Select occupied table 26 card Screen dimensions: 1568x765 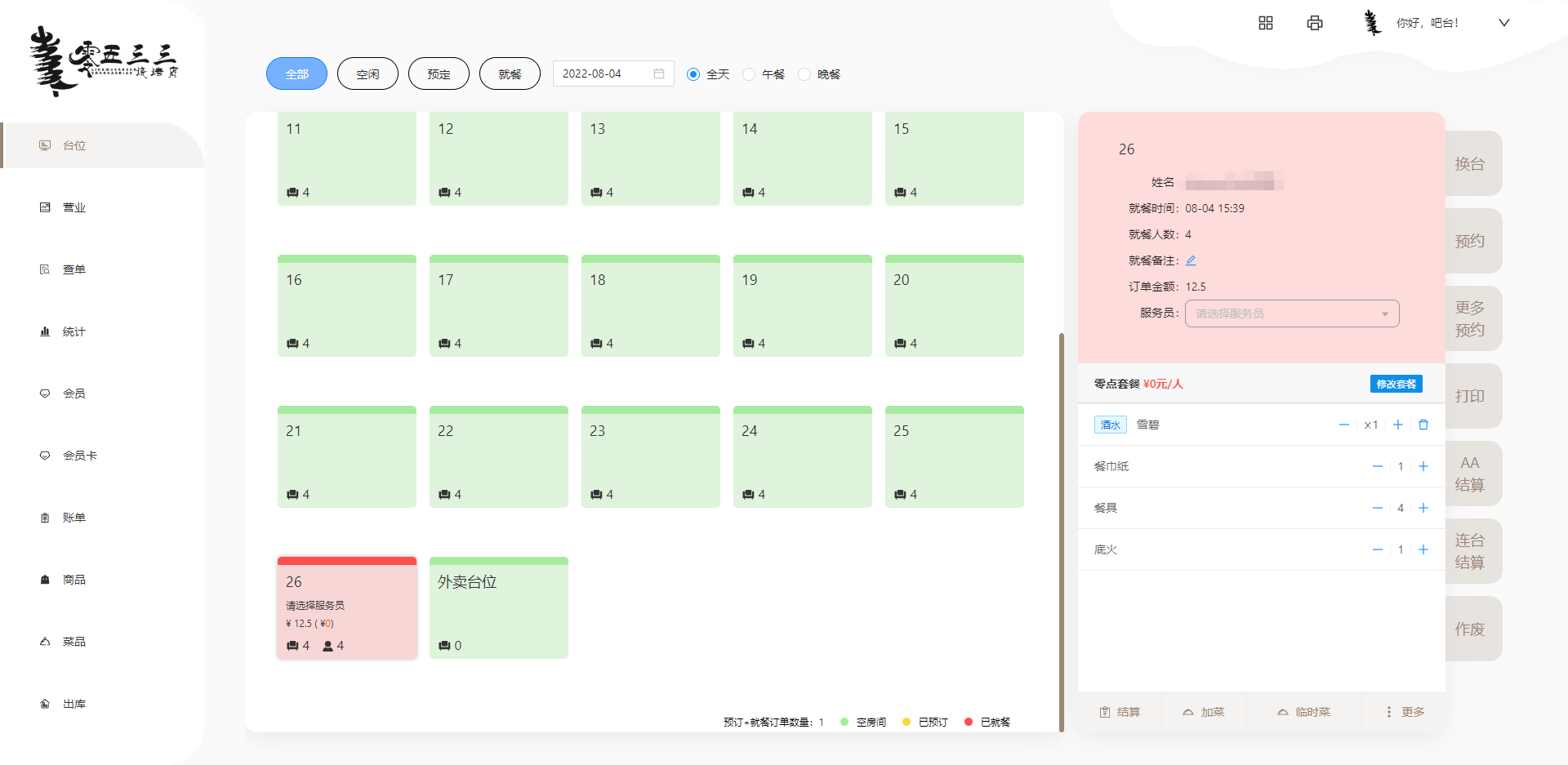(347, 608)
